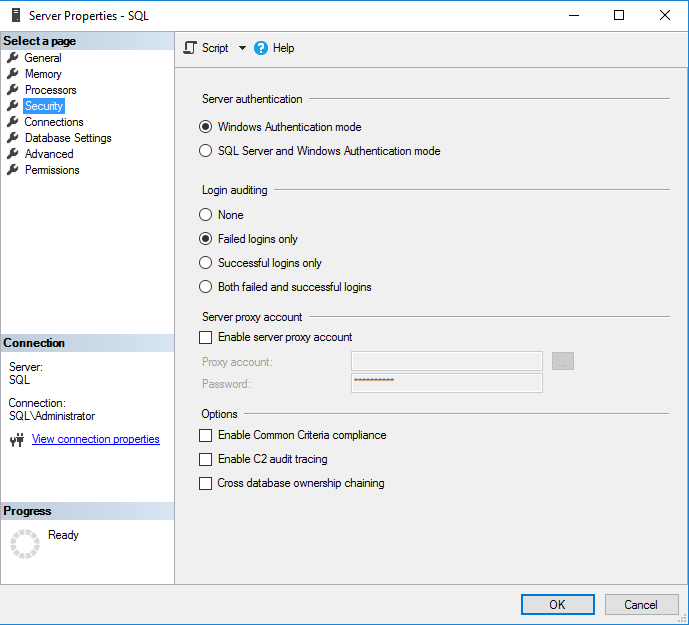Click the connection plug icon
The height and width of the screenshot is (625, 689).
pyautogui.click(x=17, y=440)
